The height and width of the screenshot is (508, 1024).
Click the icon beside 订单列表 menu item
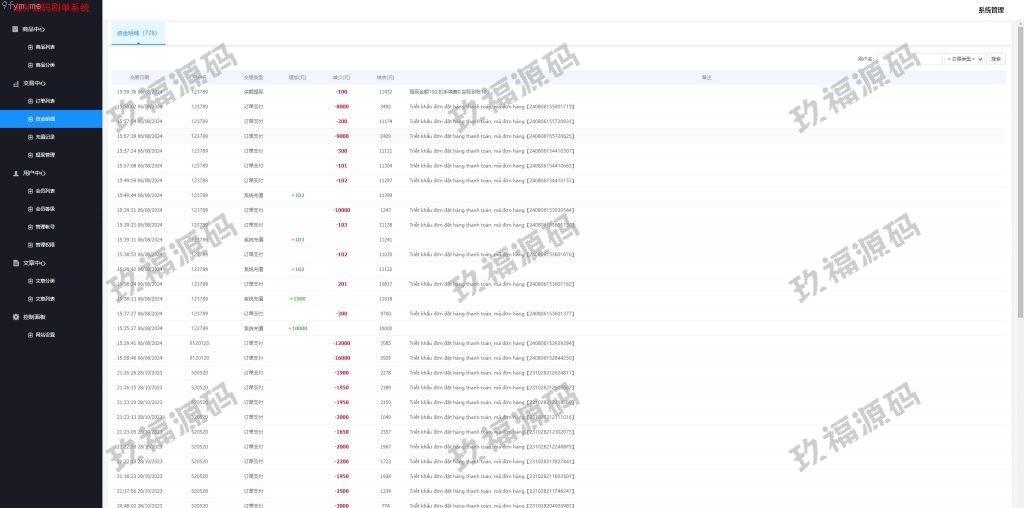30,101
